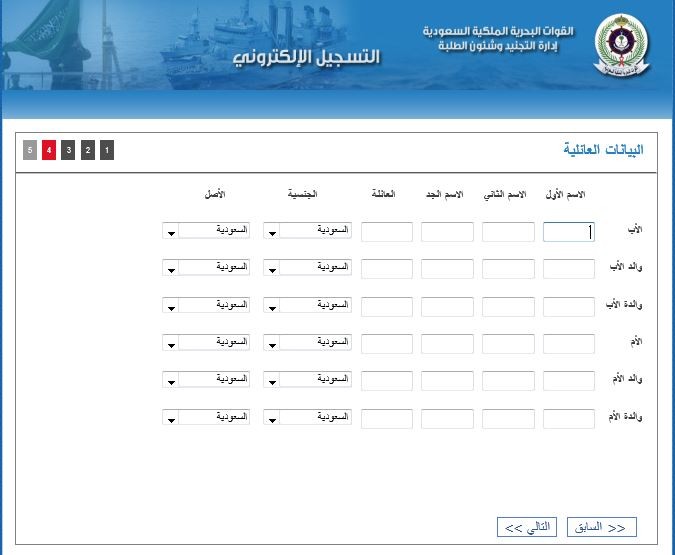This screenshot has height=555, width=675.
Task: Click the الجنسية column header
Action: 303,194
